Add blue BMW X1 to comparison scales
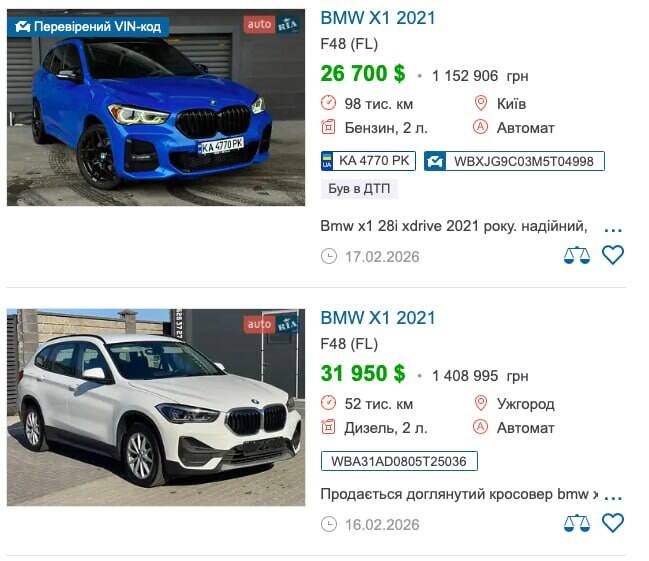The height and width of the screenshot is (561, 649). click(577, 255)
